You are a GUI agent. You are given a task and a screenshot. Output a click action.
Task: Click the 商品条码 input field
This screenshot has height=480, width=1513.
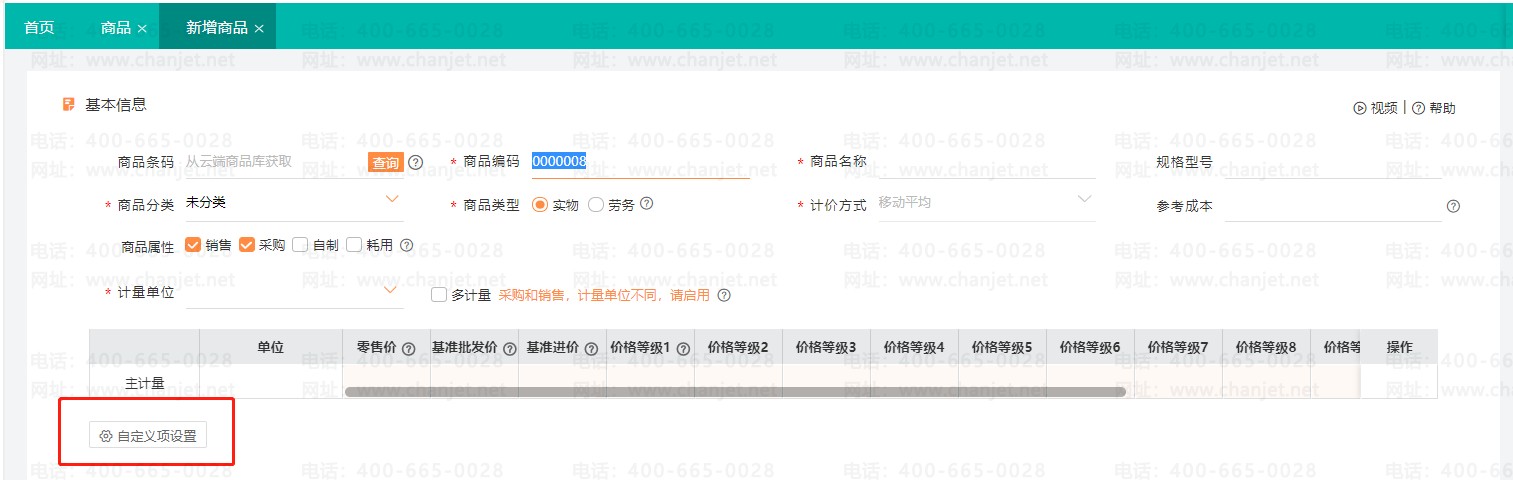click(275, 162)
